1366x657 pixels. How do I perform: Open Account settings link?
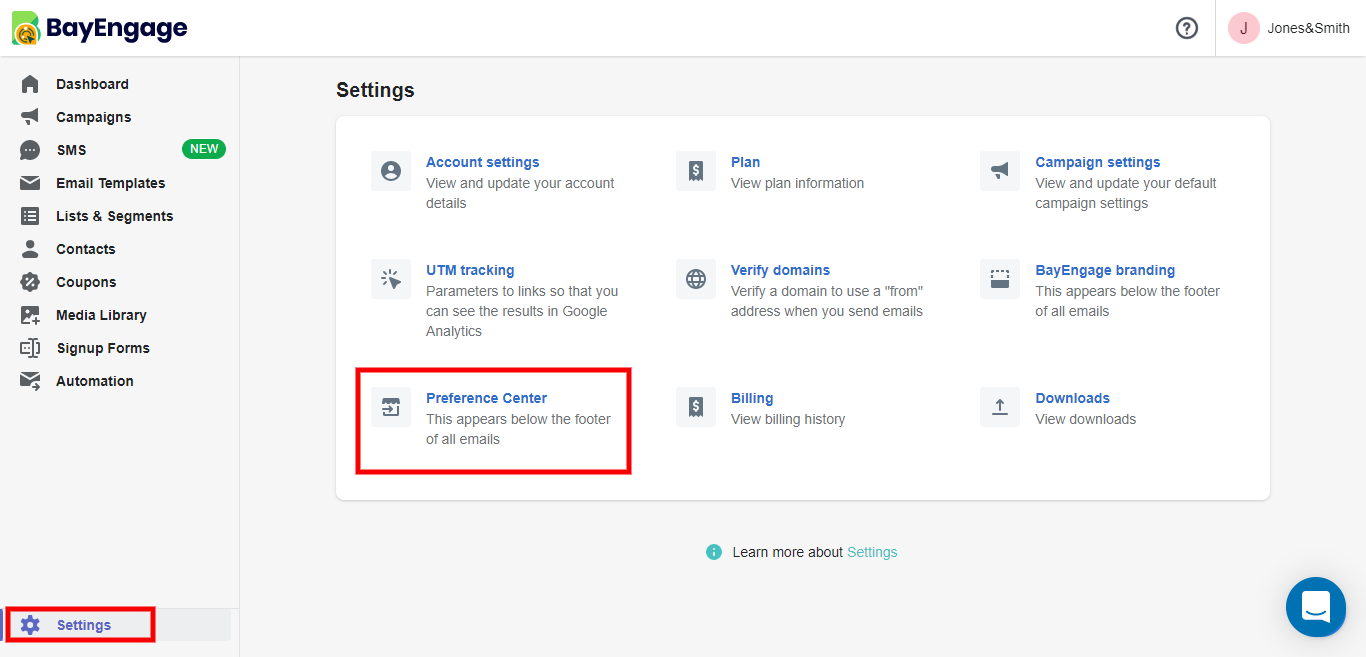(482, 162)
